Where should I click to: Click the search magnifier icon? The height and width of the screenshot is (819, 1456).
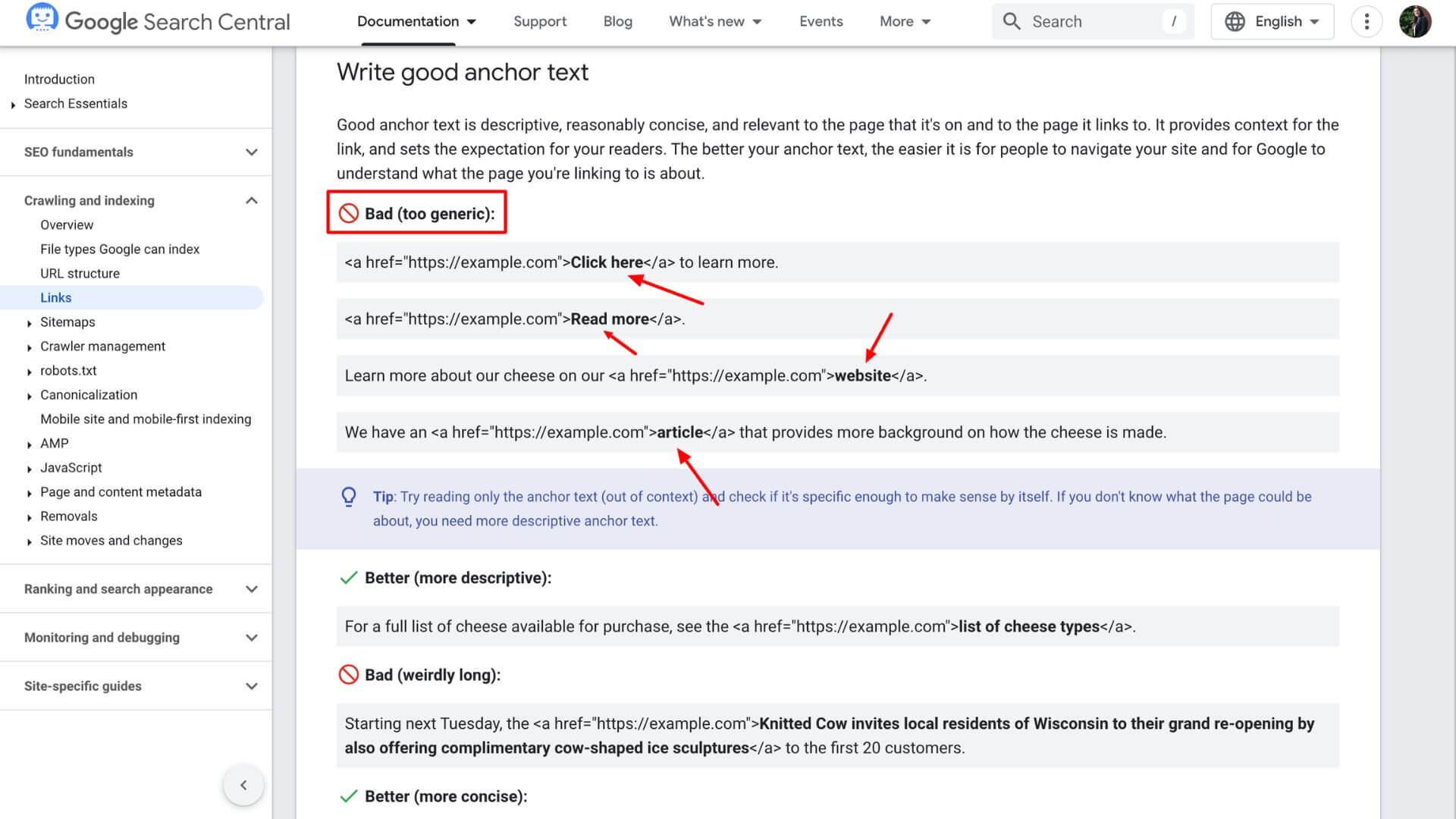[1012, 21]
